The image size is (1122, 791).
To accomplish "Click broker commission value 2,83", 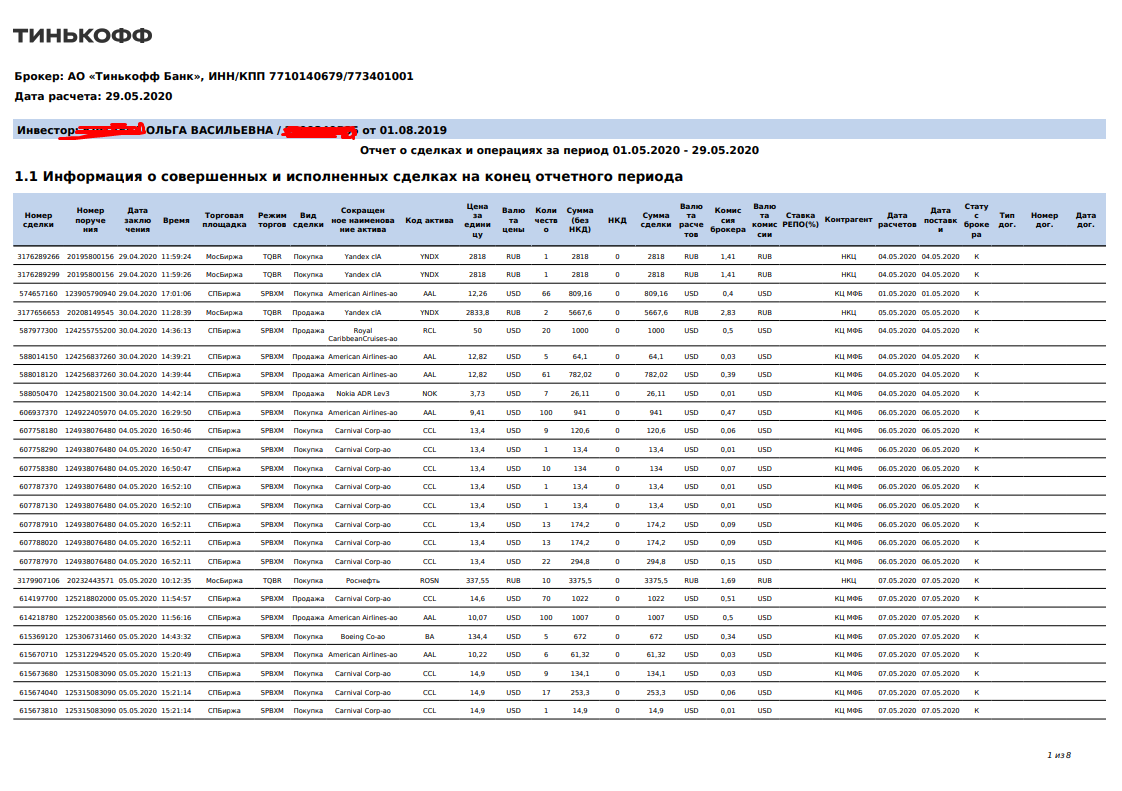I will [x=728, y=313].
